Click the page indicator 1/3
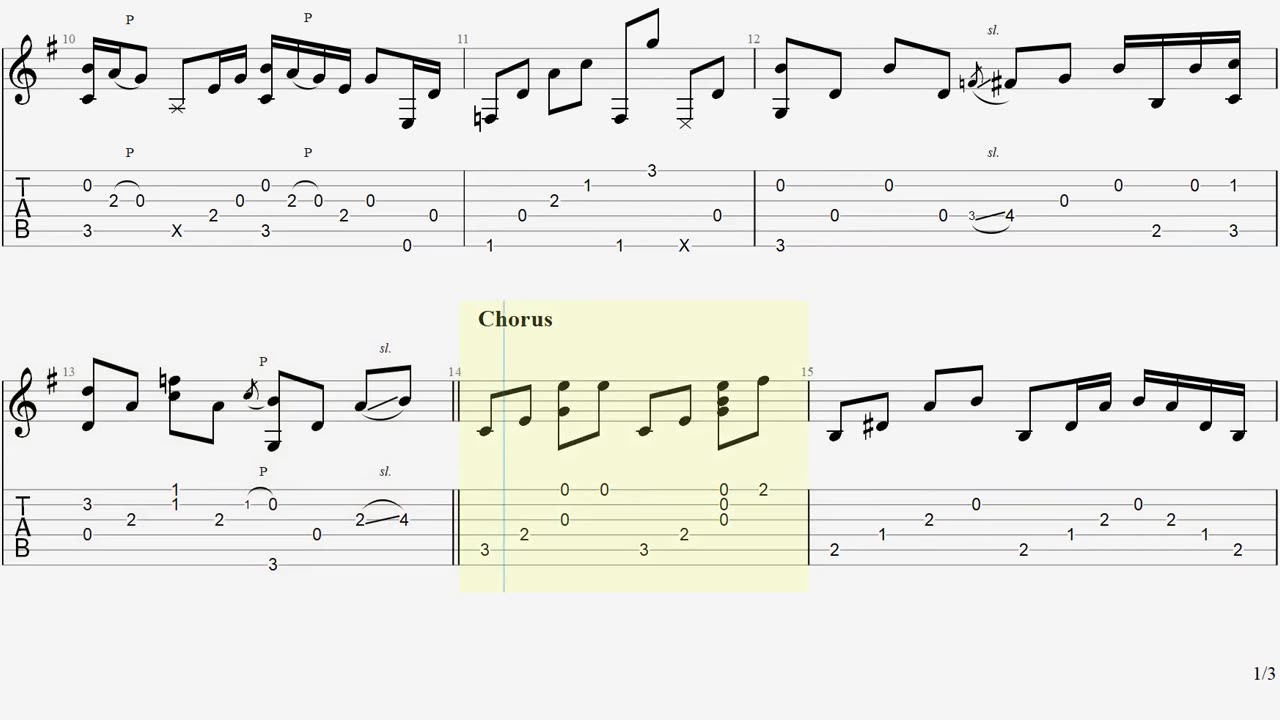 (1264, 674)
